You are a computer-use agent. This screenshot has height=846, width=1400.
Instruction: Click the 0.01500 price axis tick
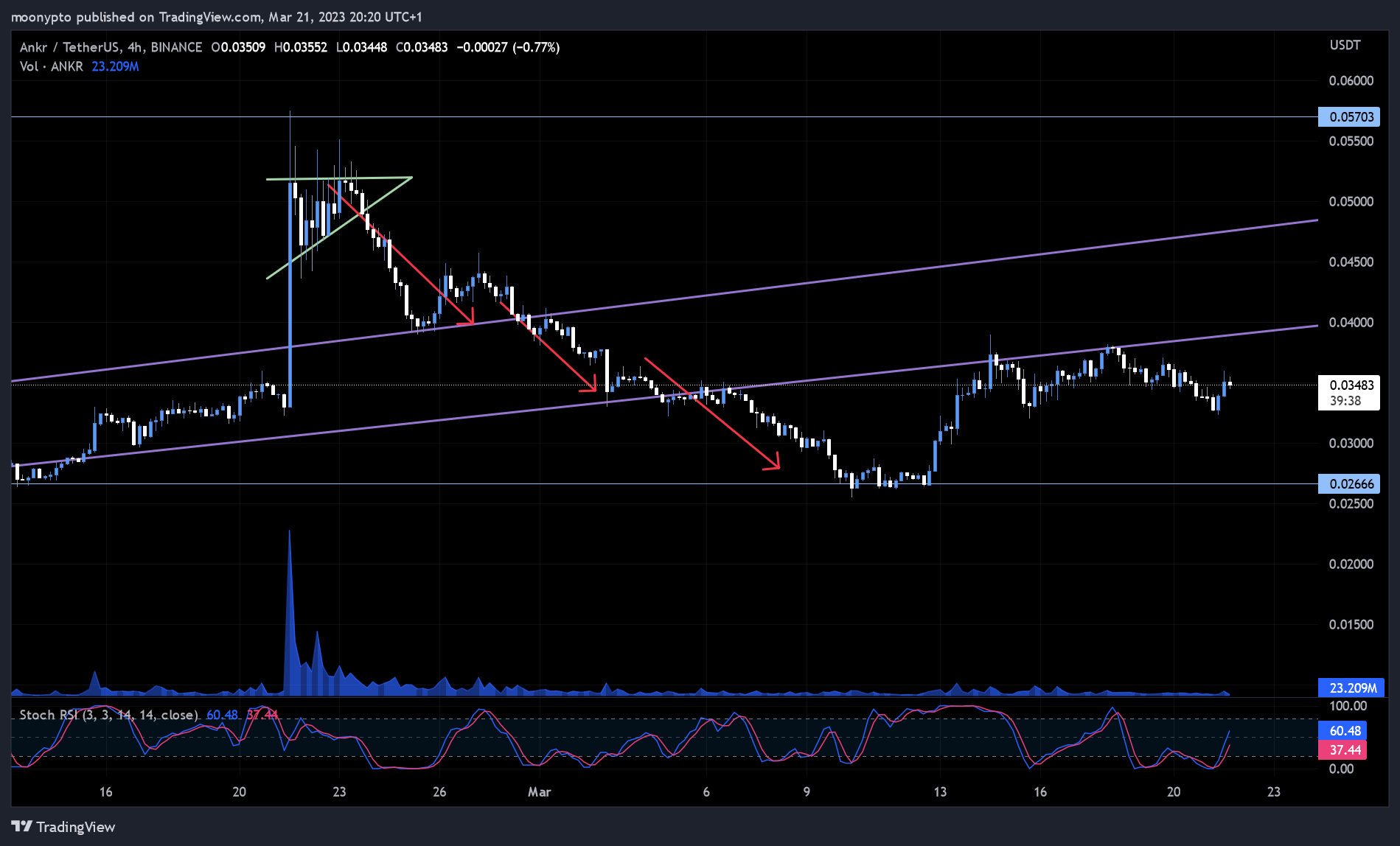1351,624
